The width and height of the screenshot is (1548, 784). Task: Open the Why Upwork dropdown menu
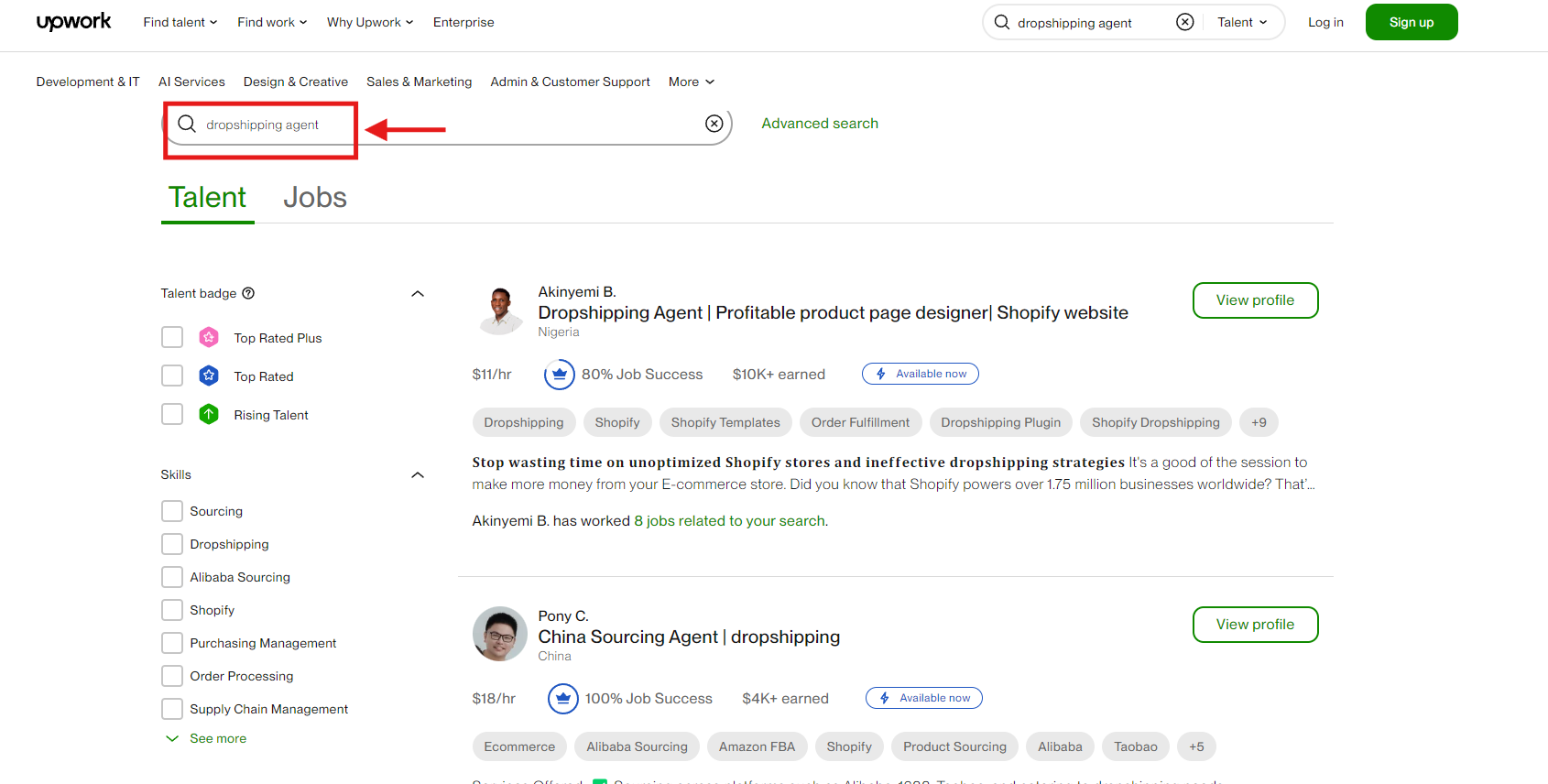(x=370, y=22)
